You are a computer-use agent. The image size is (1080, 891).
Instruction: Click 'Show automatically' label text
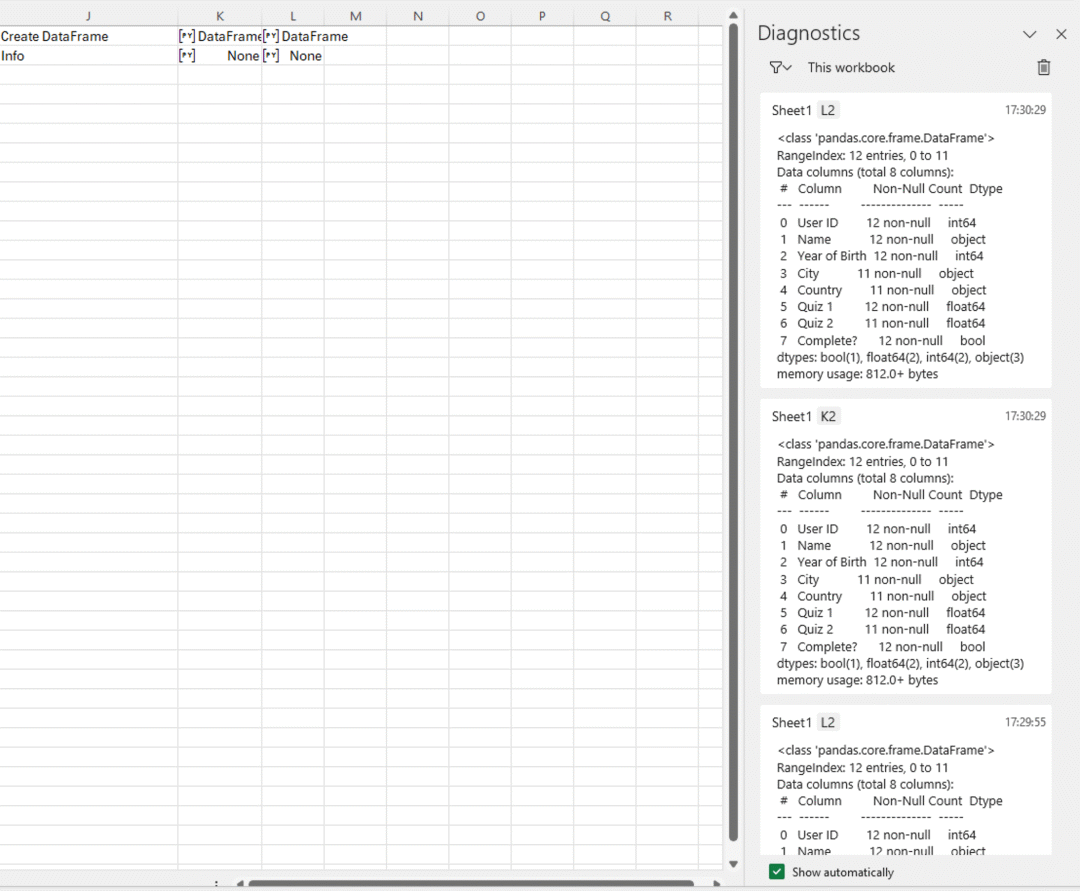click(x=842, y=872)
